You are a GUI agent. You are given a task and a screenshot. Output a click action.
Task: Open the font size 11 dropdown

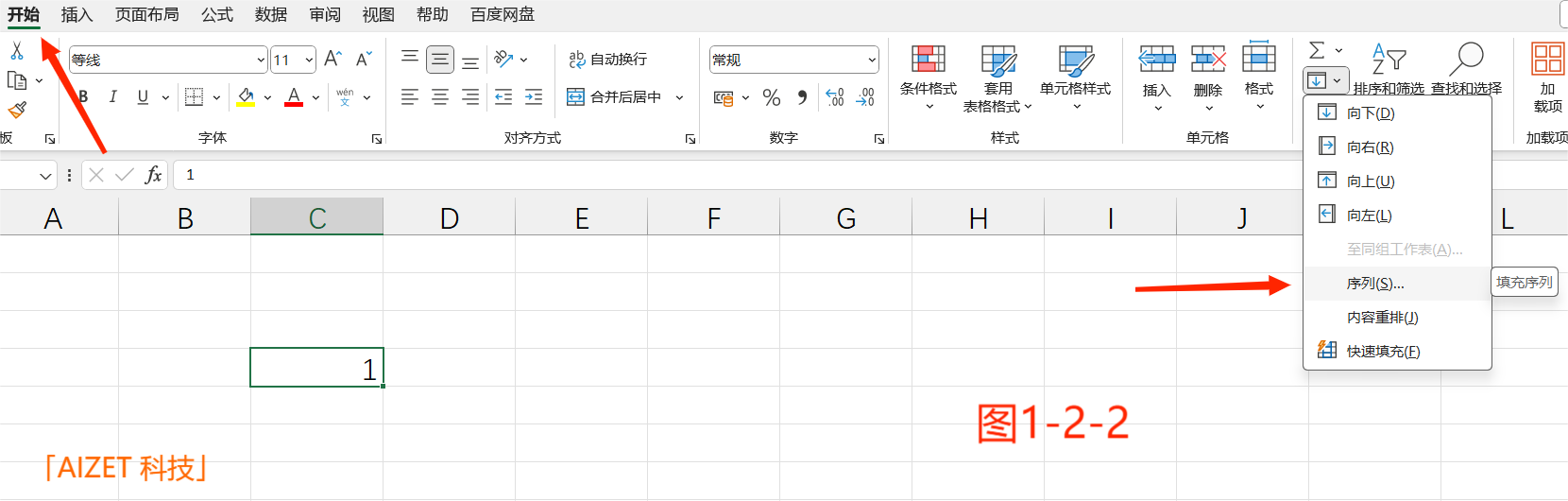(x=309, y=60)
